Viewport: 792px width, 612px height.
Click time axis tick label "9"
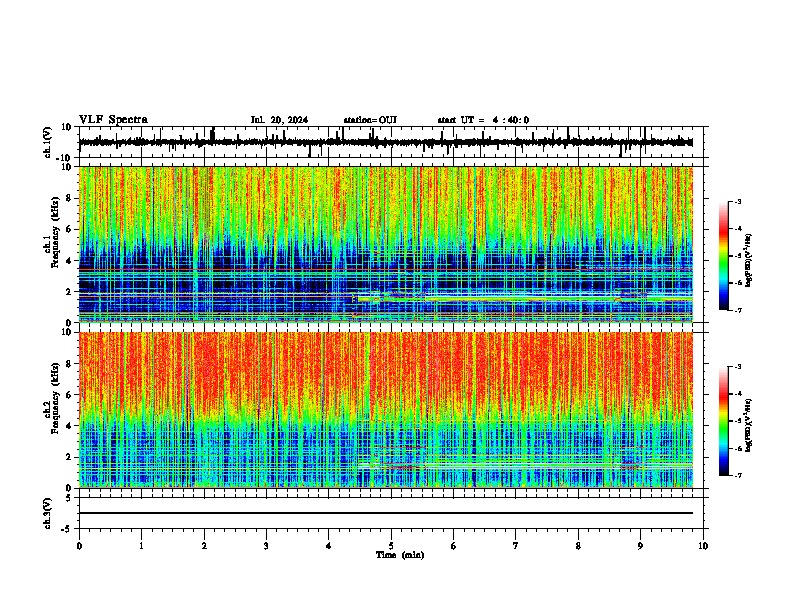coord(640,546)
